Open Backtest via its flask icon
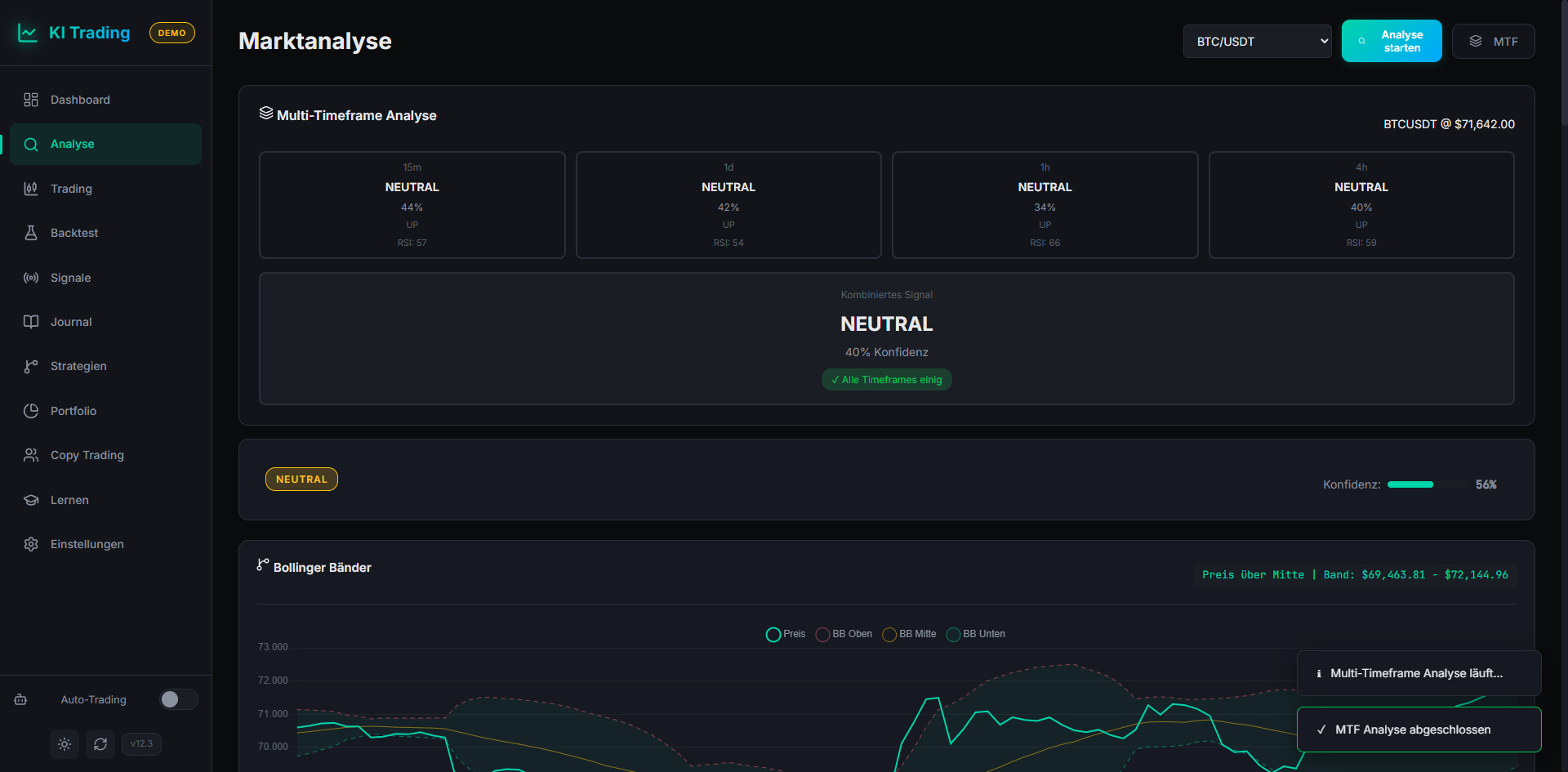The width and height of the screenshot is (1568, 772). pos(31,233)
